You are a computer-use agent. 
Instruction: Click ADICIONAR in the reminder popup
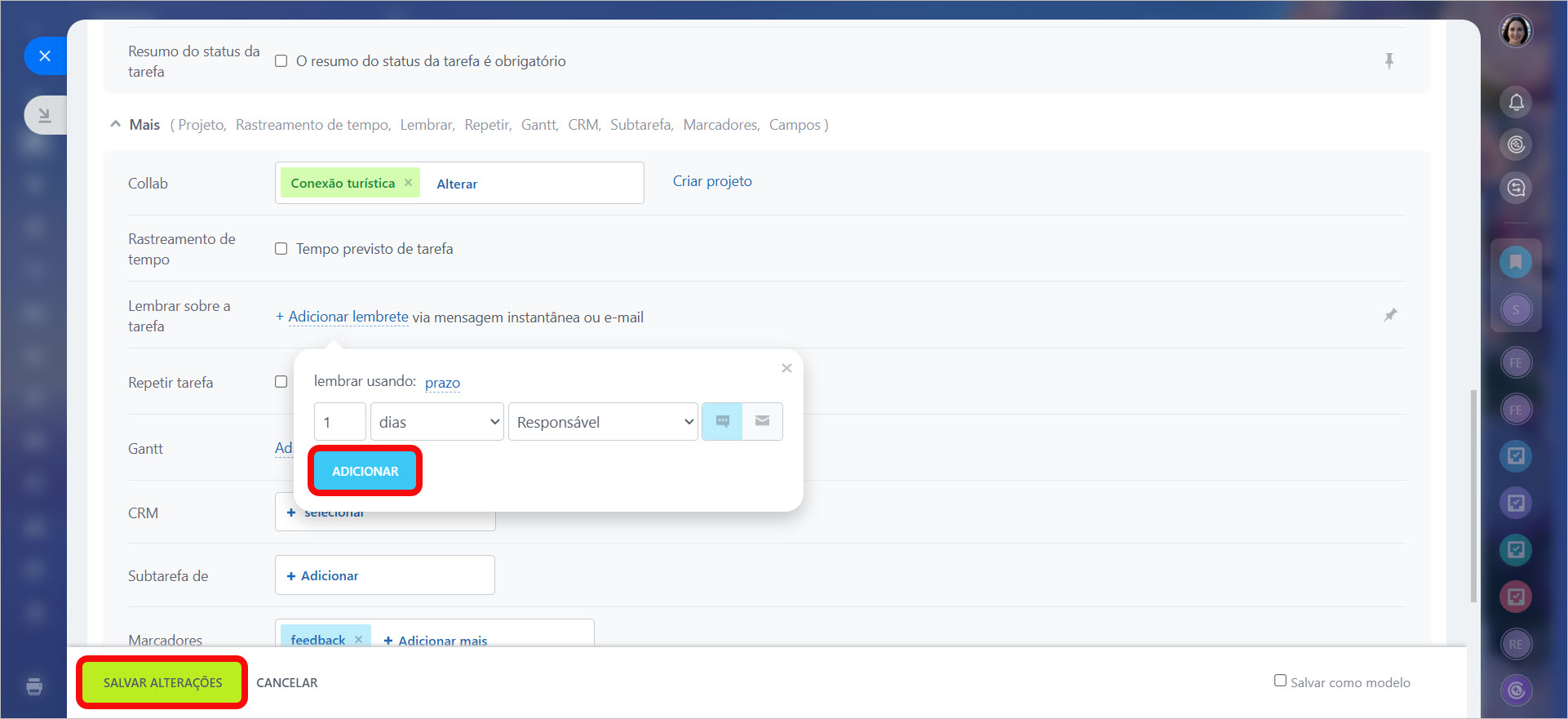(x=365, y=471)
